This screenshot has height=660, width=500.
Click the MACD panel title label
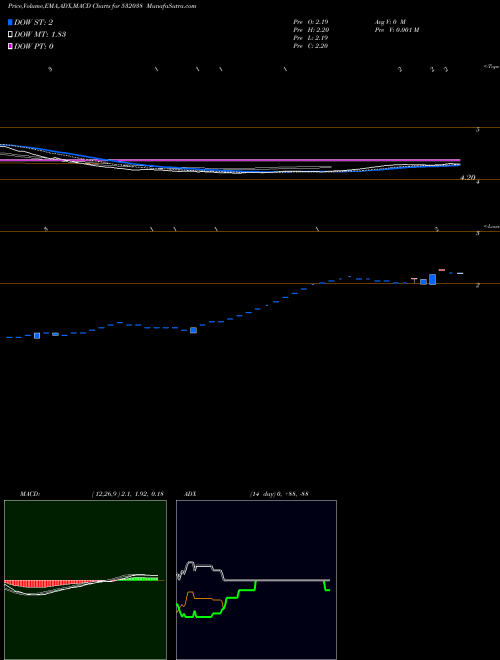click(x=30, y=494)
